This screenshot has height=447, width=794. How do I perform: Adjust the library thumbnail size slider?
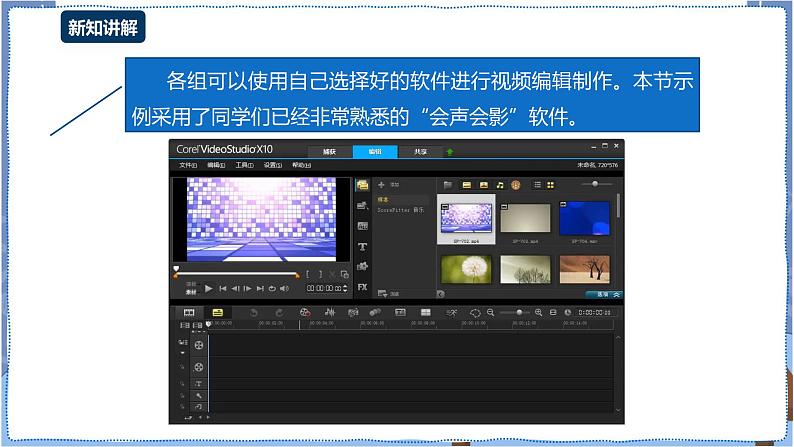[x=596, y=184]
